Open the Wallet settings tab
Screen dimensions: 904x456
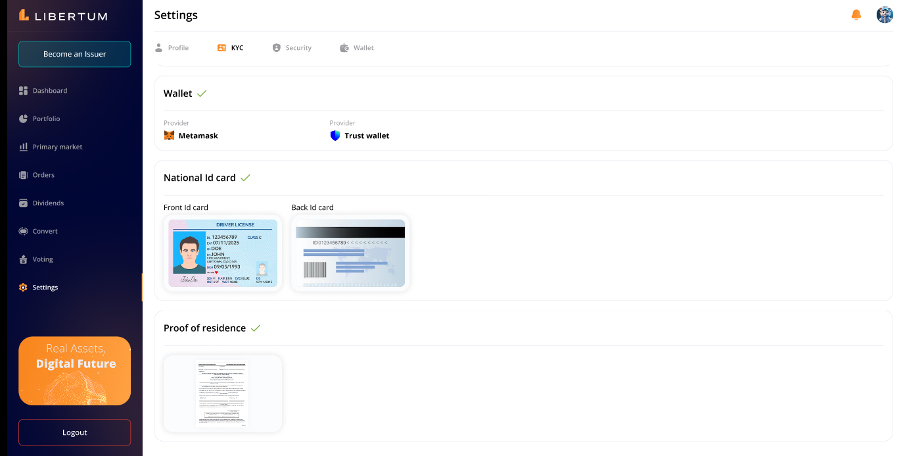357,48
